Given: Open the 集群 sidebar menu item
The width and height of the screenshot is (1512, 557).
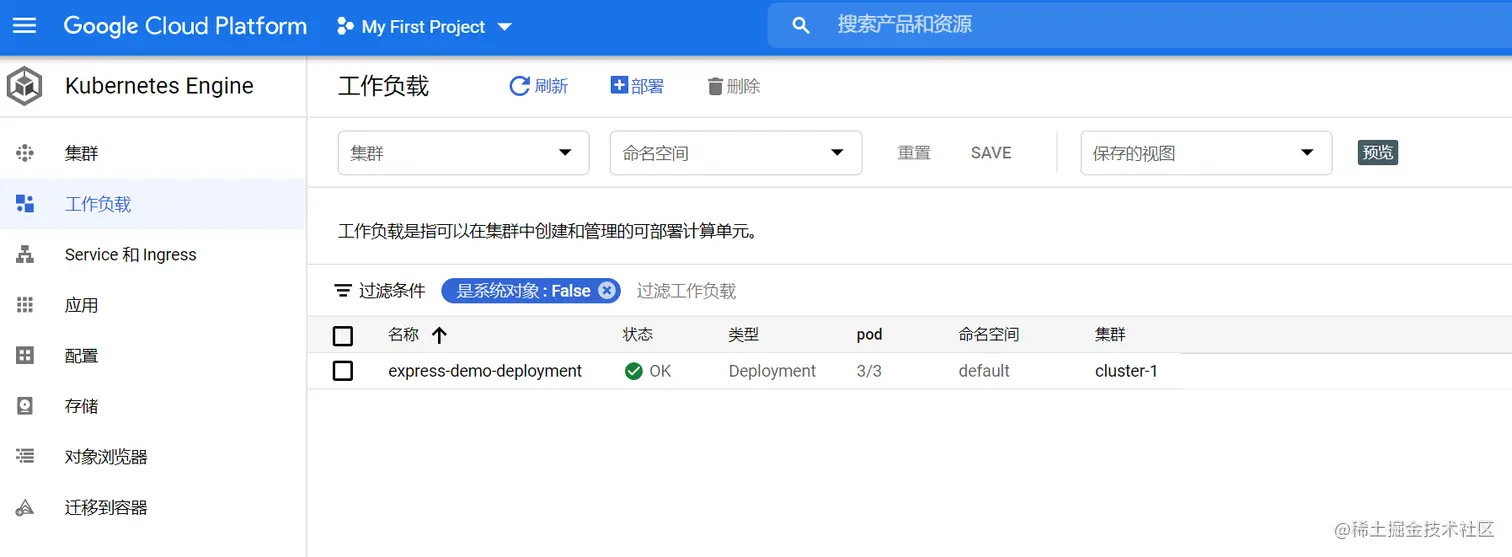Looking at the screenshot, I should point(153,153).
